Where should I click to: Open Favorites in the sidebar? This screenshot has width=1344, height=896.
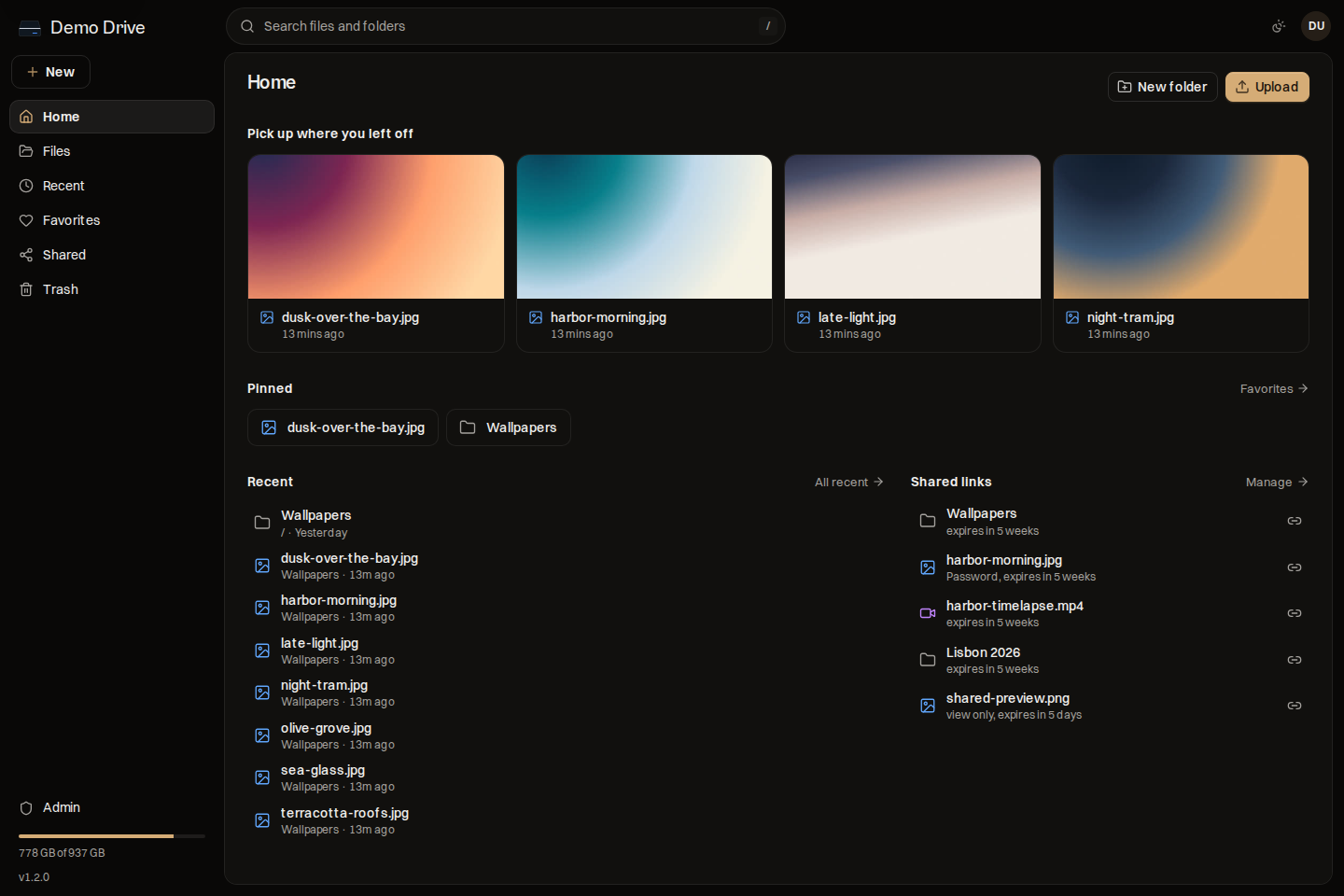point(112,220)
